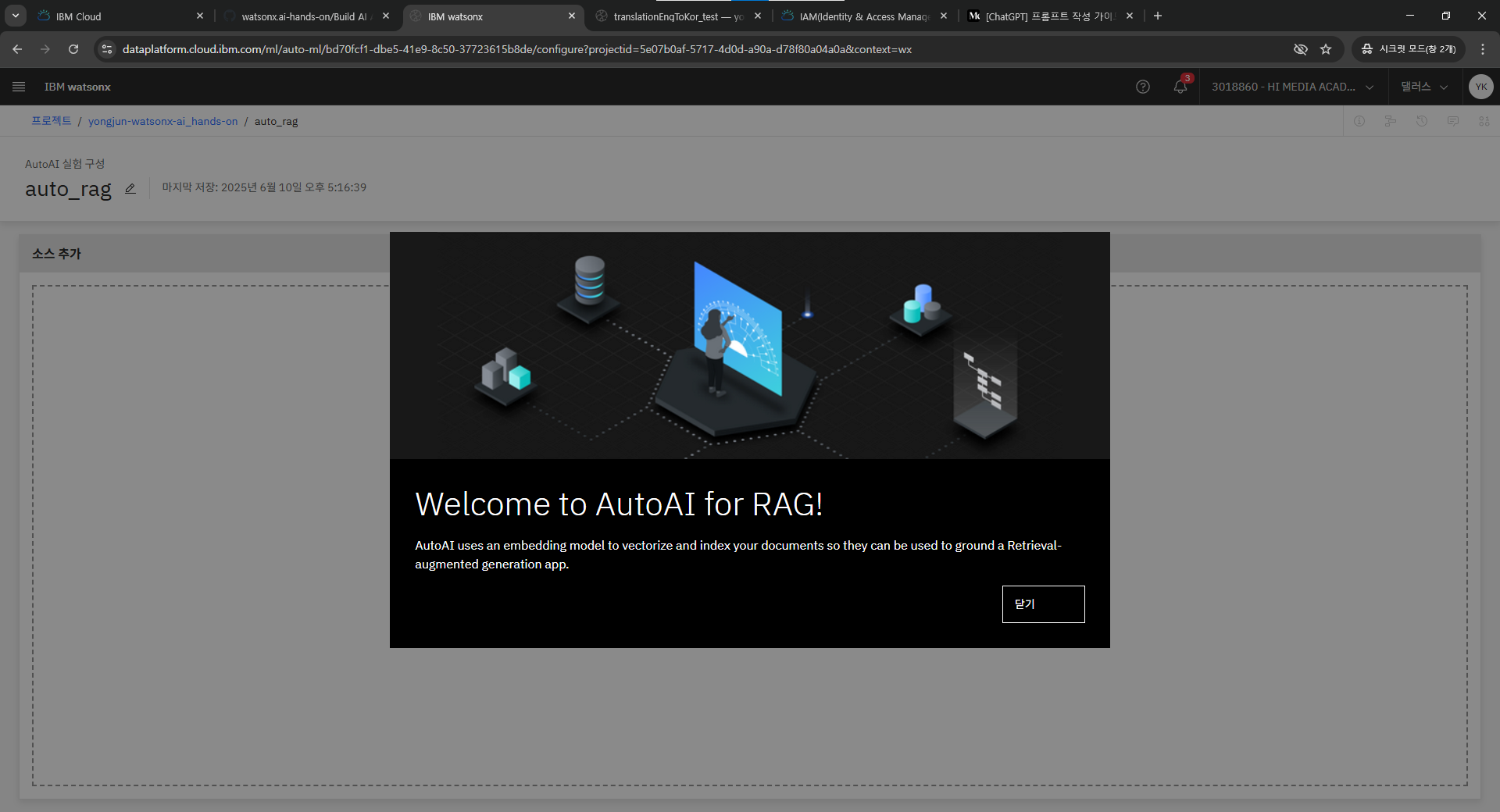Click the 마지막 저장 timestamp text
Screen dimensions: 1500x812
tap(264, 187)
